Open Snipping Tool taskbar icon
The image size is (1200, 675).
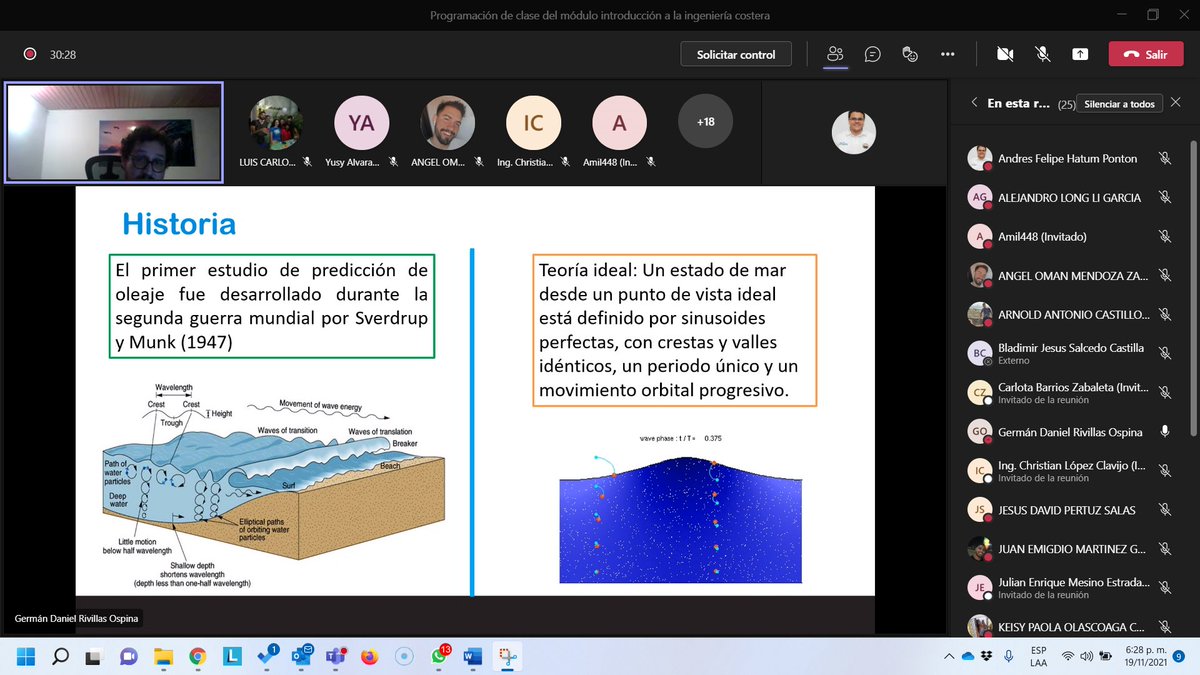coord(508,657)
